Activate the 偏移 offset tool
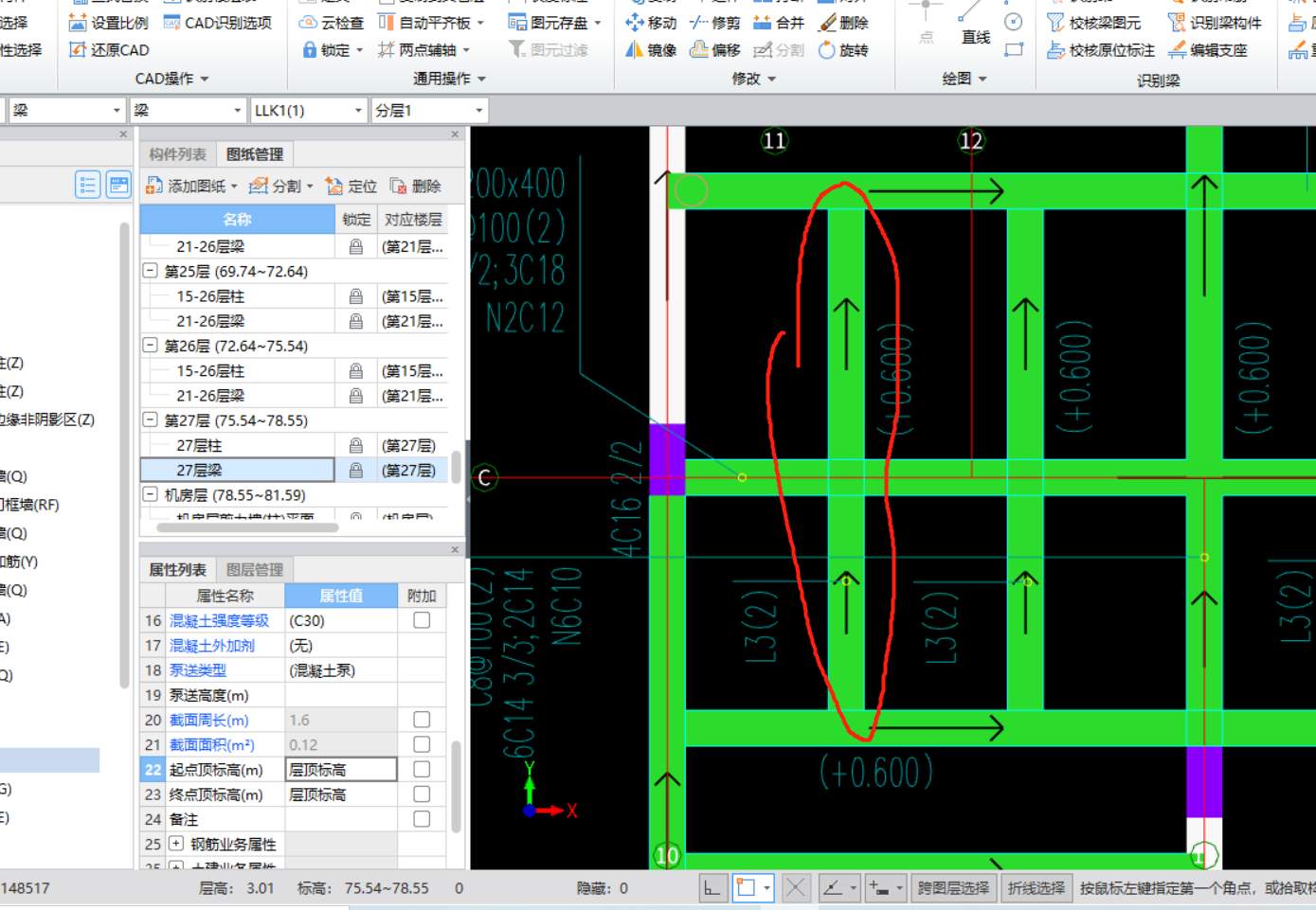Screen dimensions: 1316x910 click(715, 50)
